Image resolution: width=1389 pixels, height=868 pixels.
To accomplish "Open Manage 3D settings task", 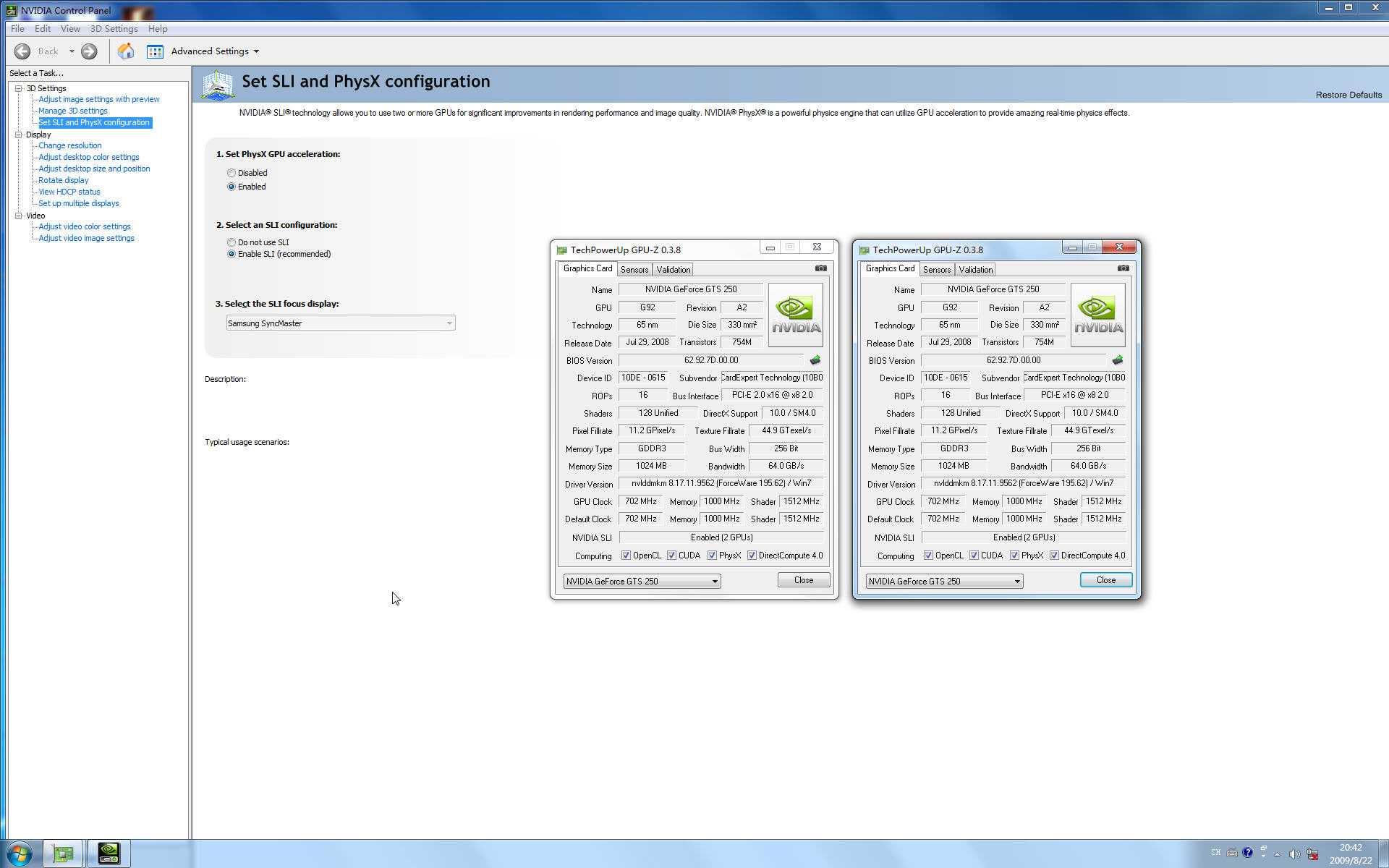I will pyautogui.click(x=72, y=111).
